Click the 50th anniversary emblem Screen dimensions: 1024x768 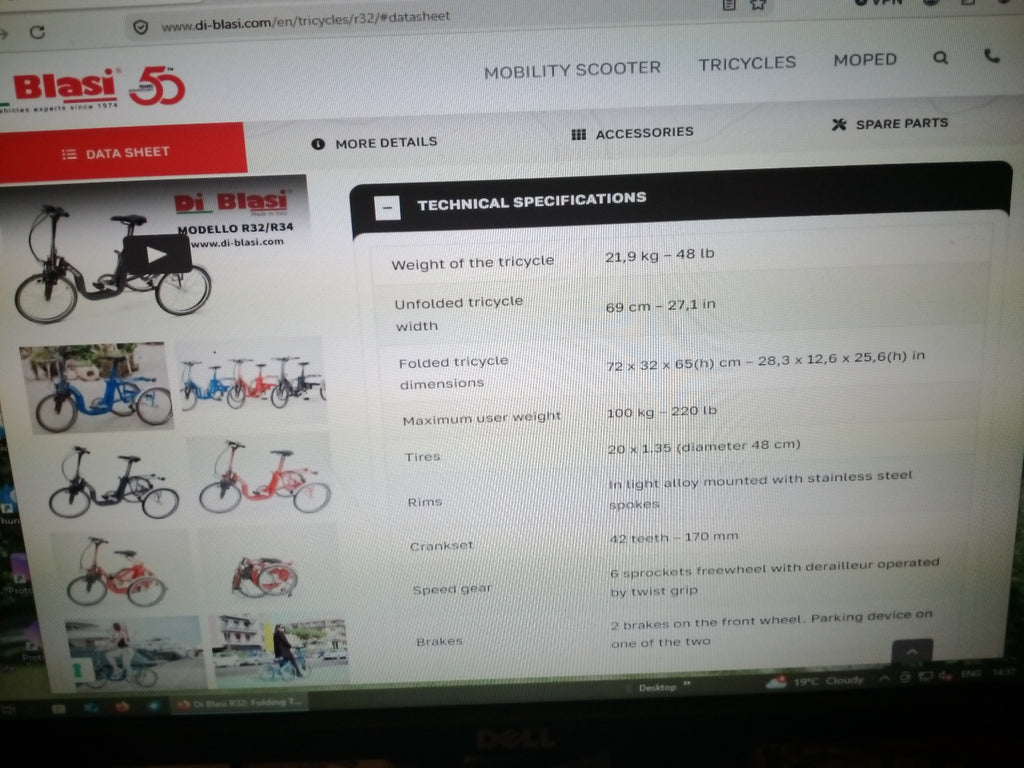pyautogui.click(x=157, y=86)
